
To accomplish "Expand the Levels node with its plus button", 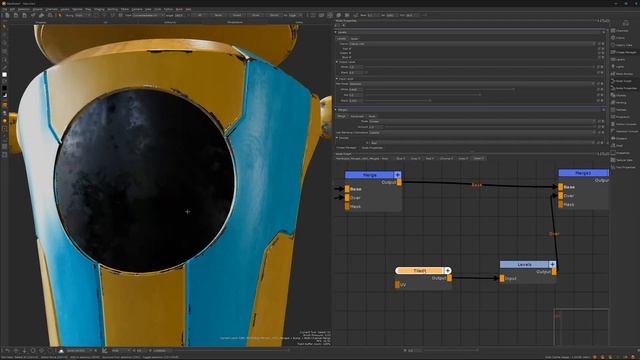I will click(x=552, y=264).
